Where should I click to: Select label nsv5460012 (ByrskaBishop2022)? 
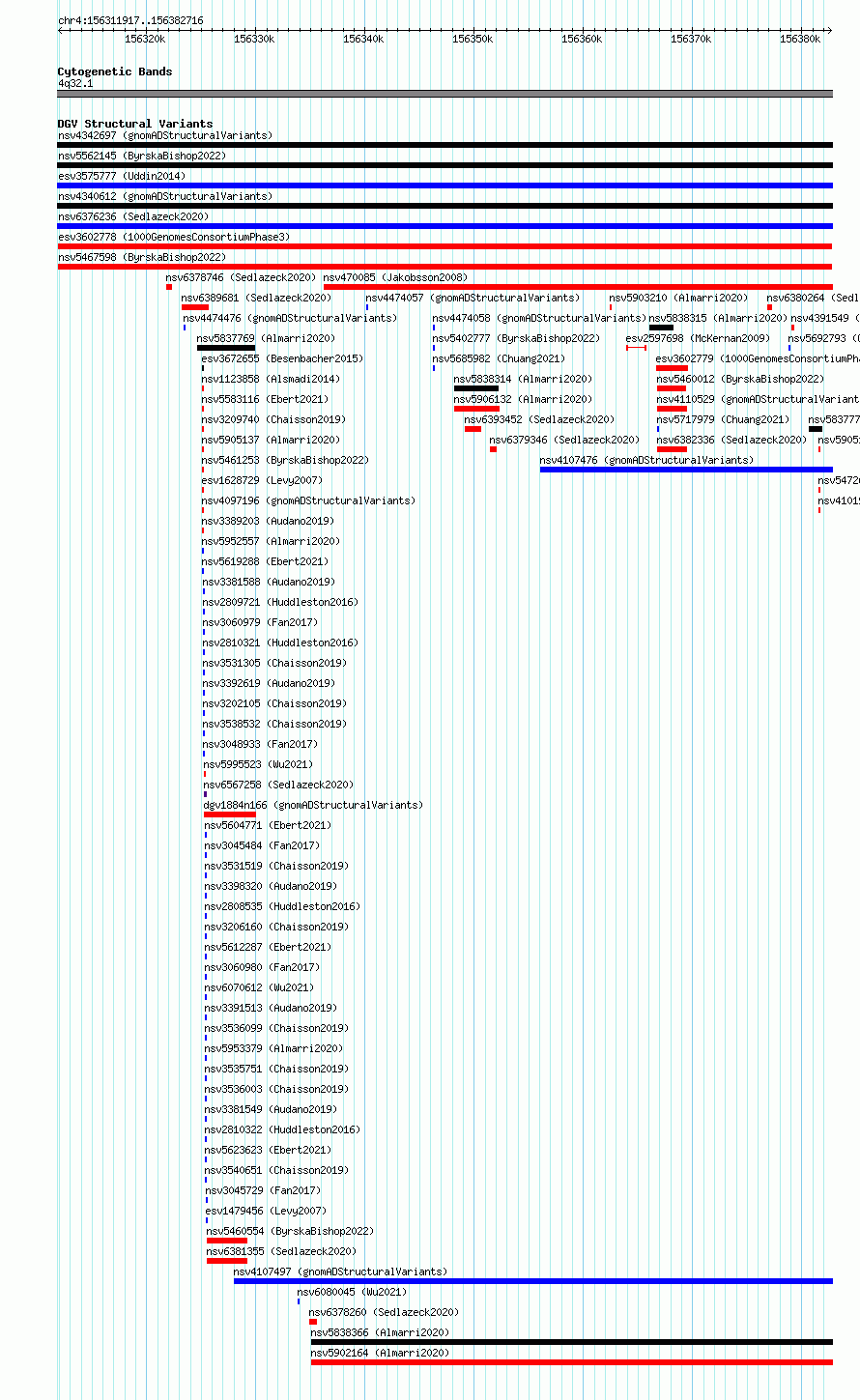(740, 379)
